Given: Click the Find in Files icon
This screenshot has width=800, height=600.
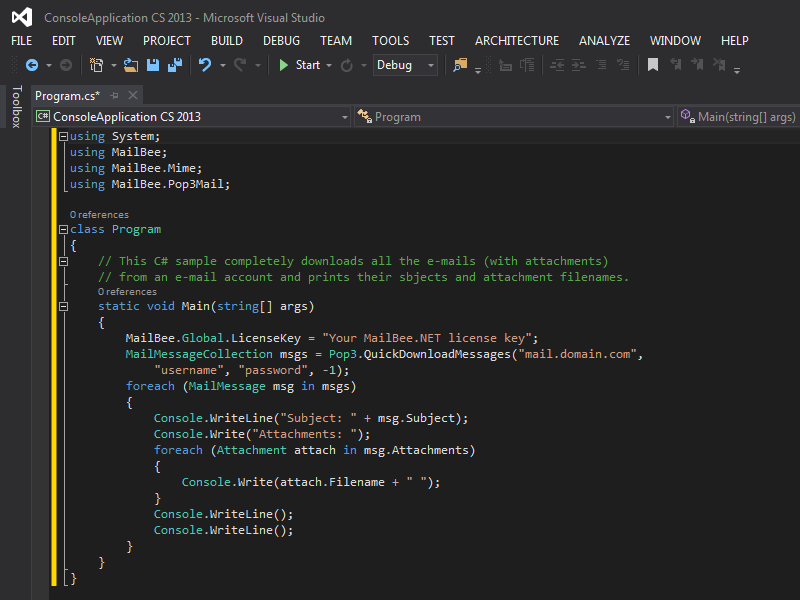Looking at the screenshot, I should [x=460, y=65].
